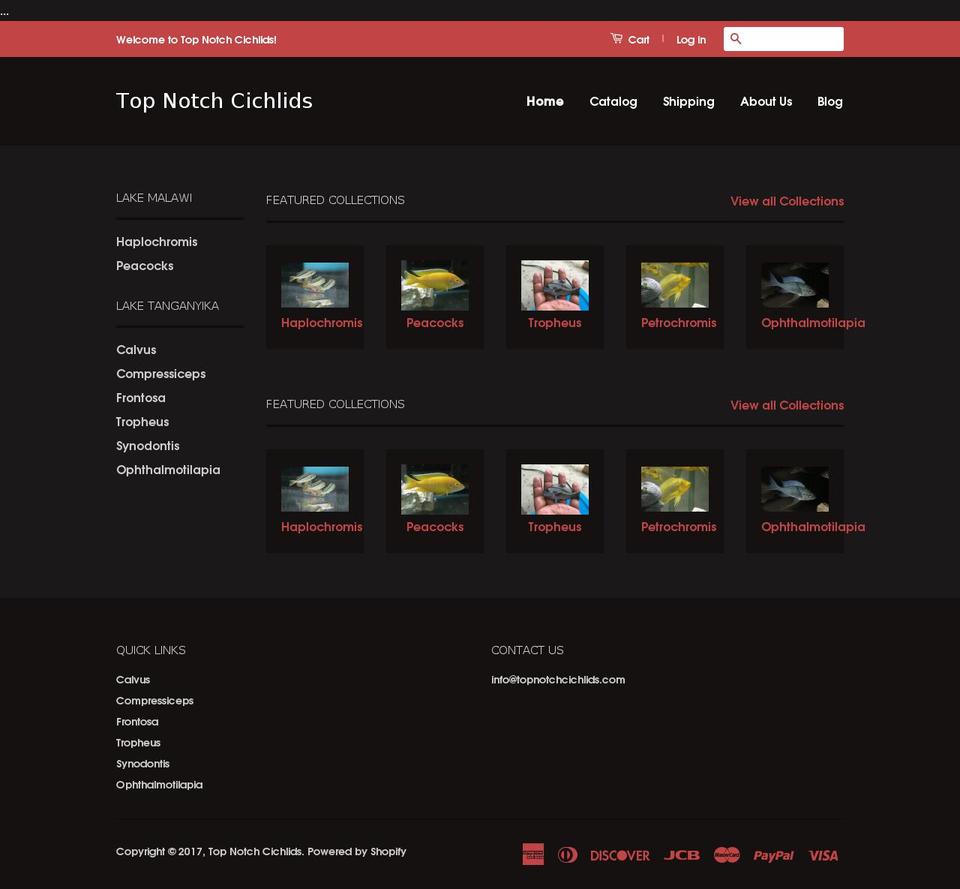Click the American Express payment icon
Screen dimensions: 960x889
pyautogui.click(x=533, y=854)
